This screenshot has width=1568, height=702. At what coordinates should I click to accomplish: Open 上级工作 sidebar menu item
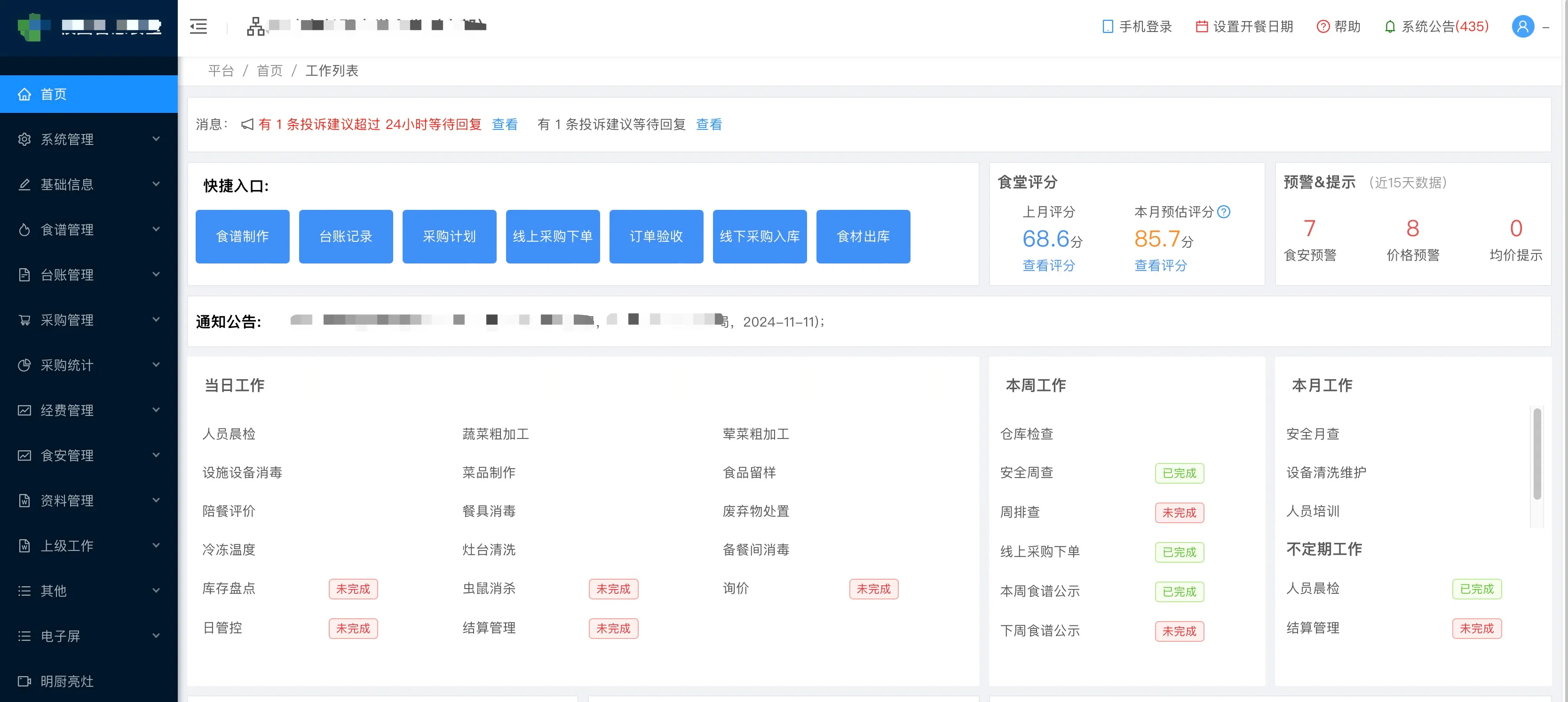pos(89,545)
